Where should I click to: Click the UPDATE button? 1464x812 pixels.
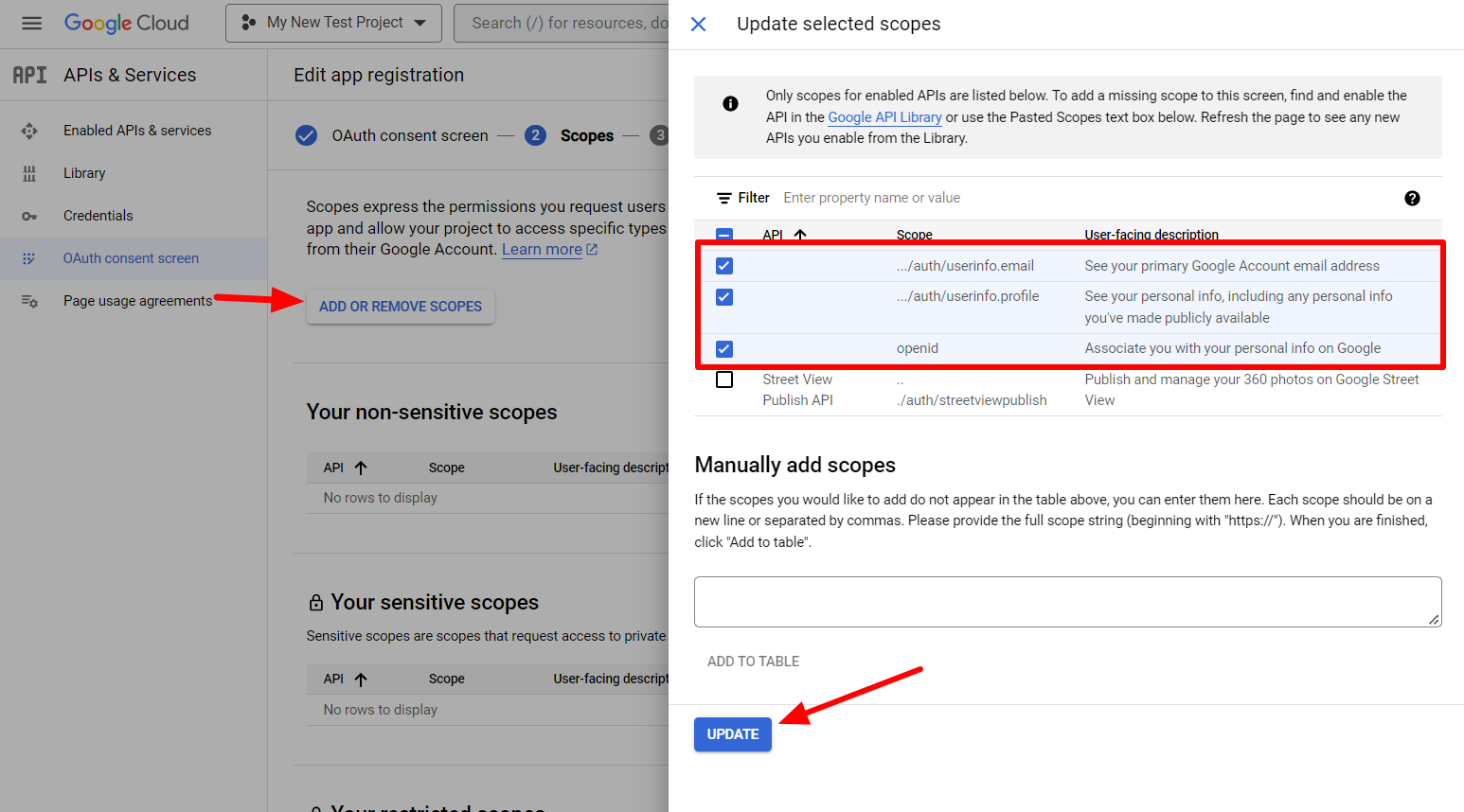point(733,734)
